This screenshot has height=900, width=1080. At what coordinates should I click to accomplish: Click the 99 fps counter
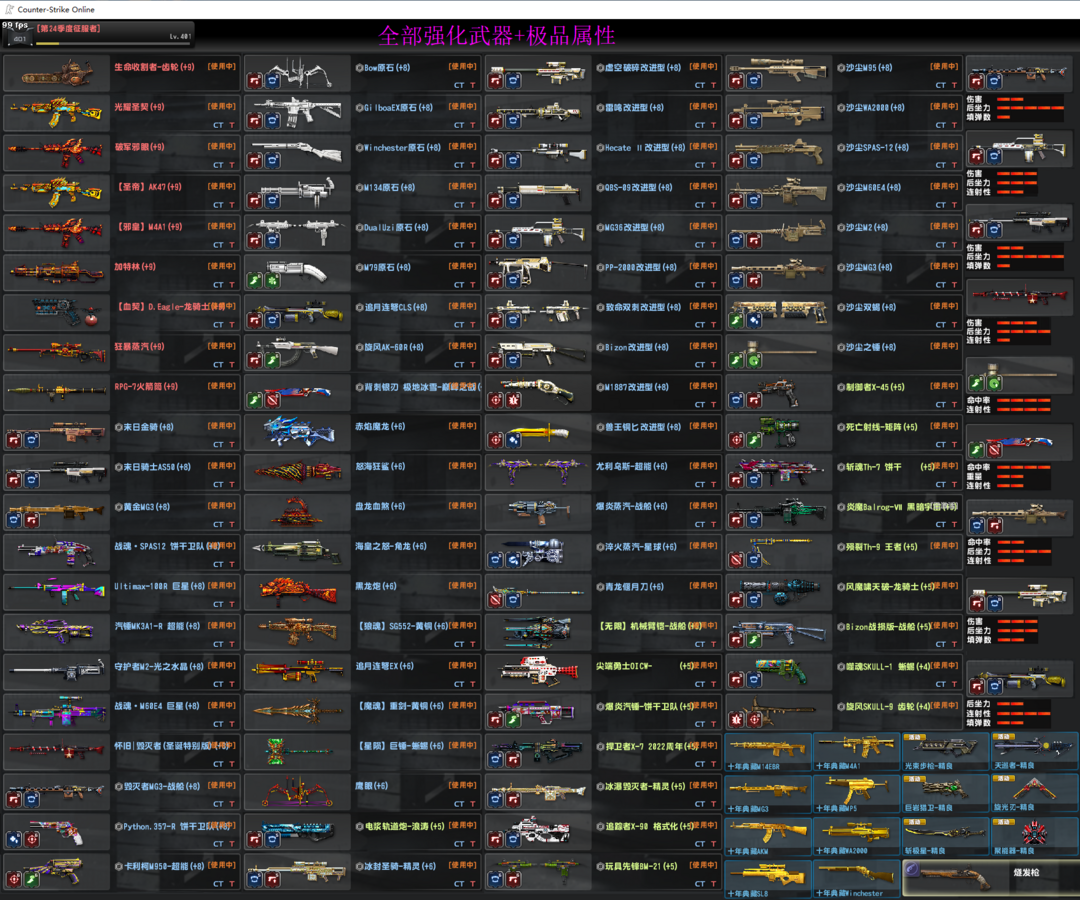[x=14, y=25]
